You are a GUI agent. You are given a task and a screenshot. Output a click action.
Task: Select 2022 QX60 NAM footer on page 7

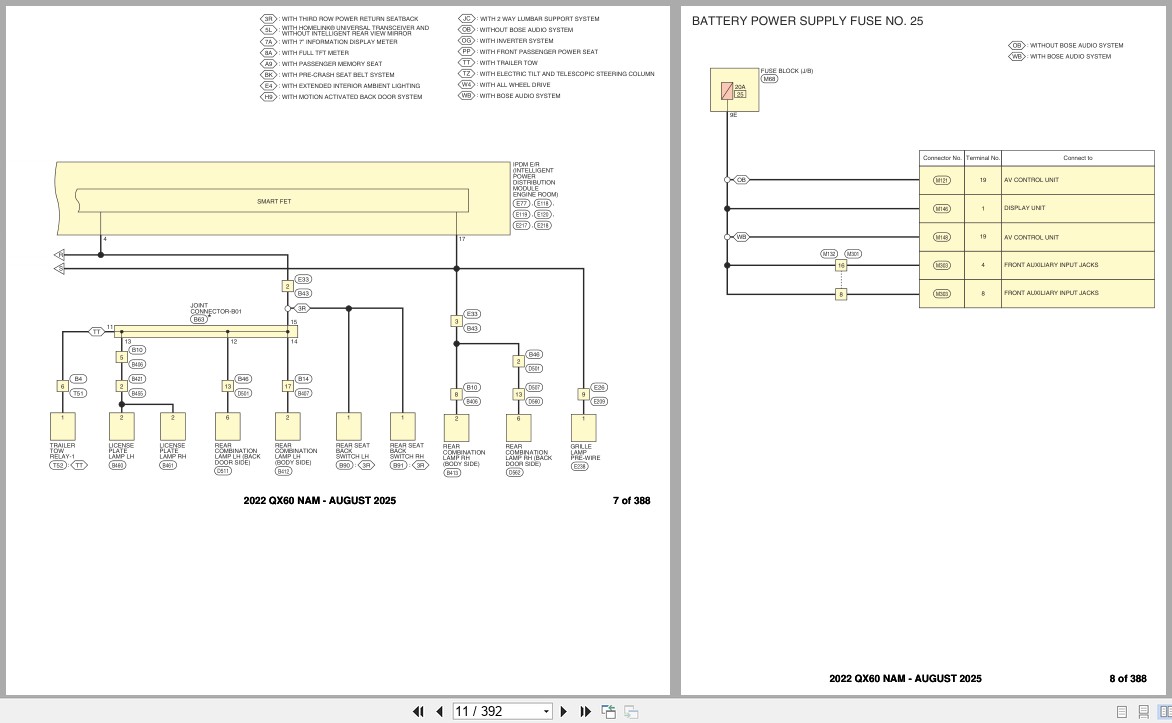(320, 501)
